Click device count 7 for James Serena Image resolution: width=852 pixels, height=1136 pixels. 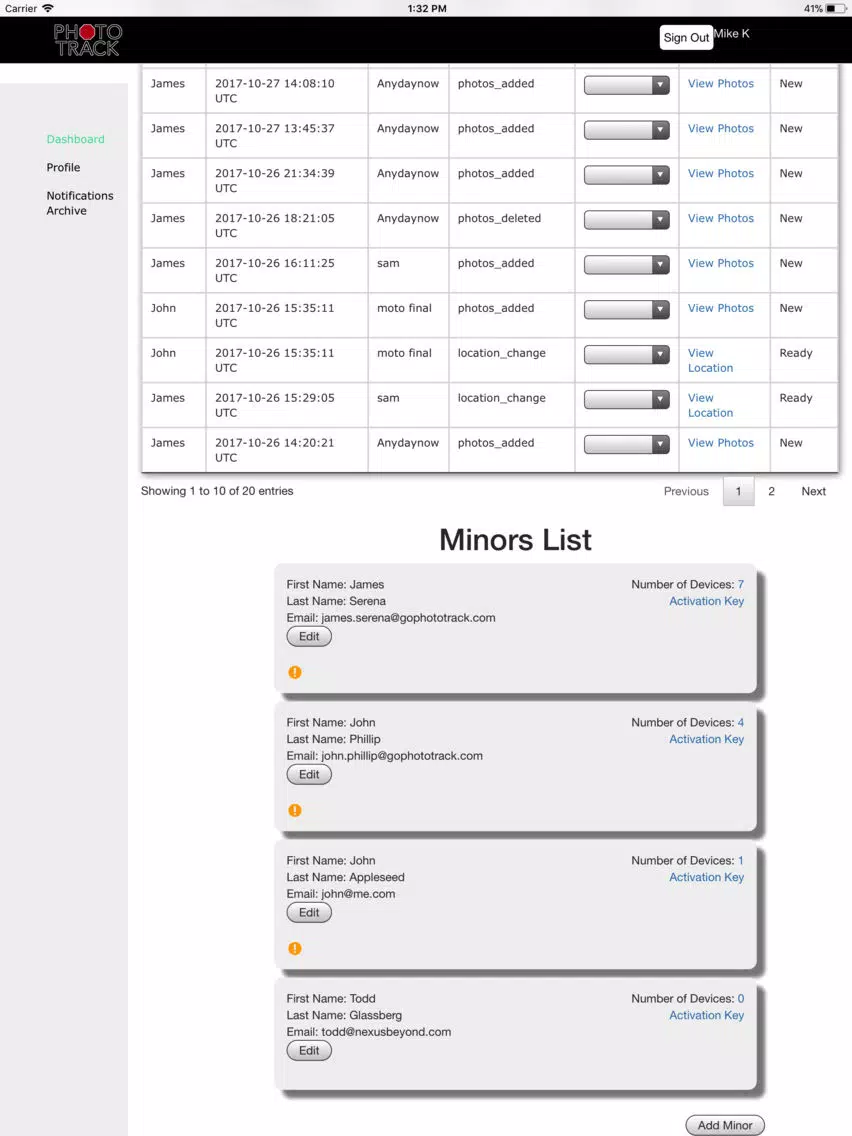pyautogui.click(x=740, y=585)
